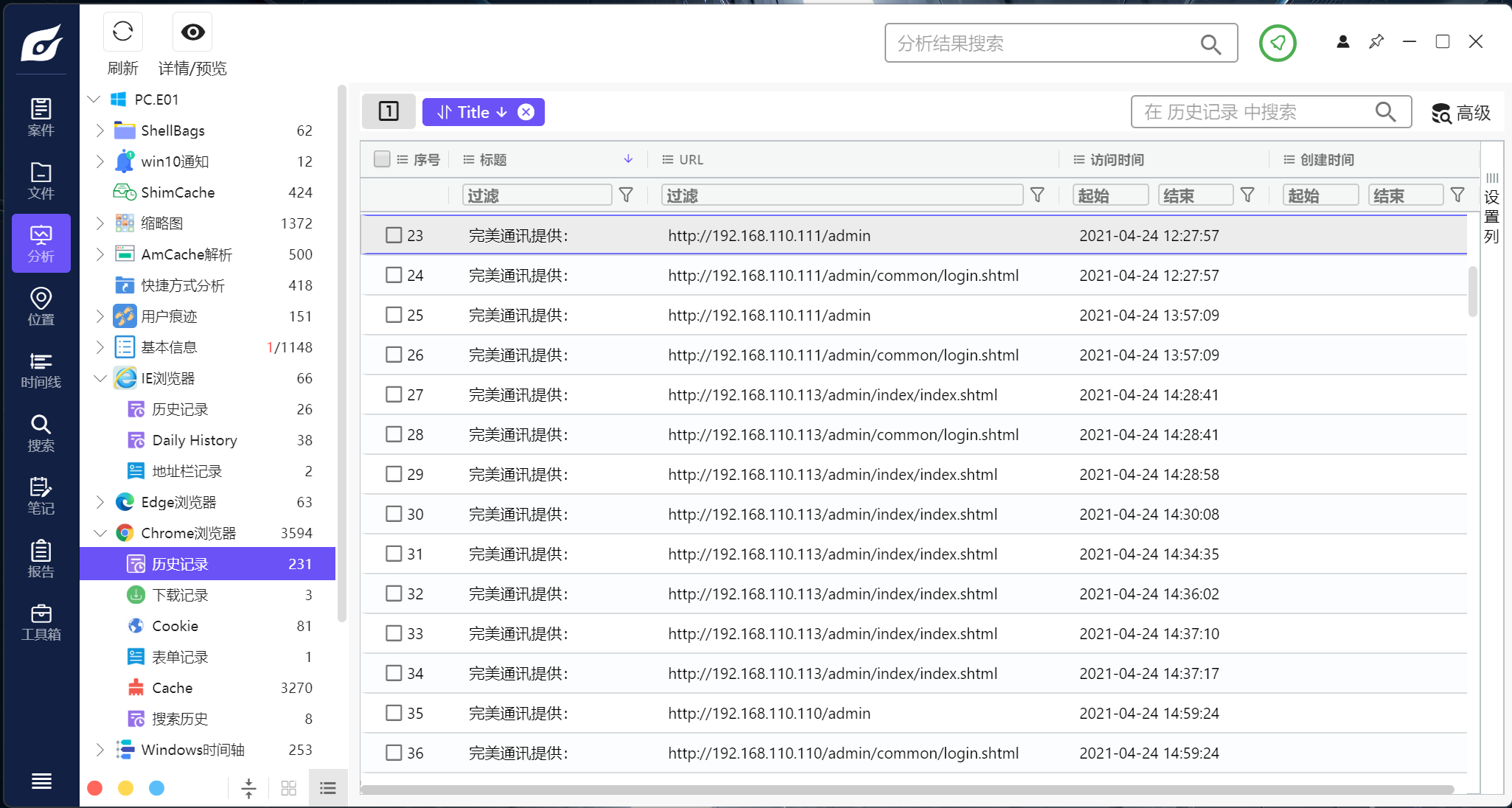Check the checkbox for row 33
Viewport: 1512px width, 808px height.
(x=394, y=633)
